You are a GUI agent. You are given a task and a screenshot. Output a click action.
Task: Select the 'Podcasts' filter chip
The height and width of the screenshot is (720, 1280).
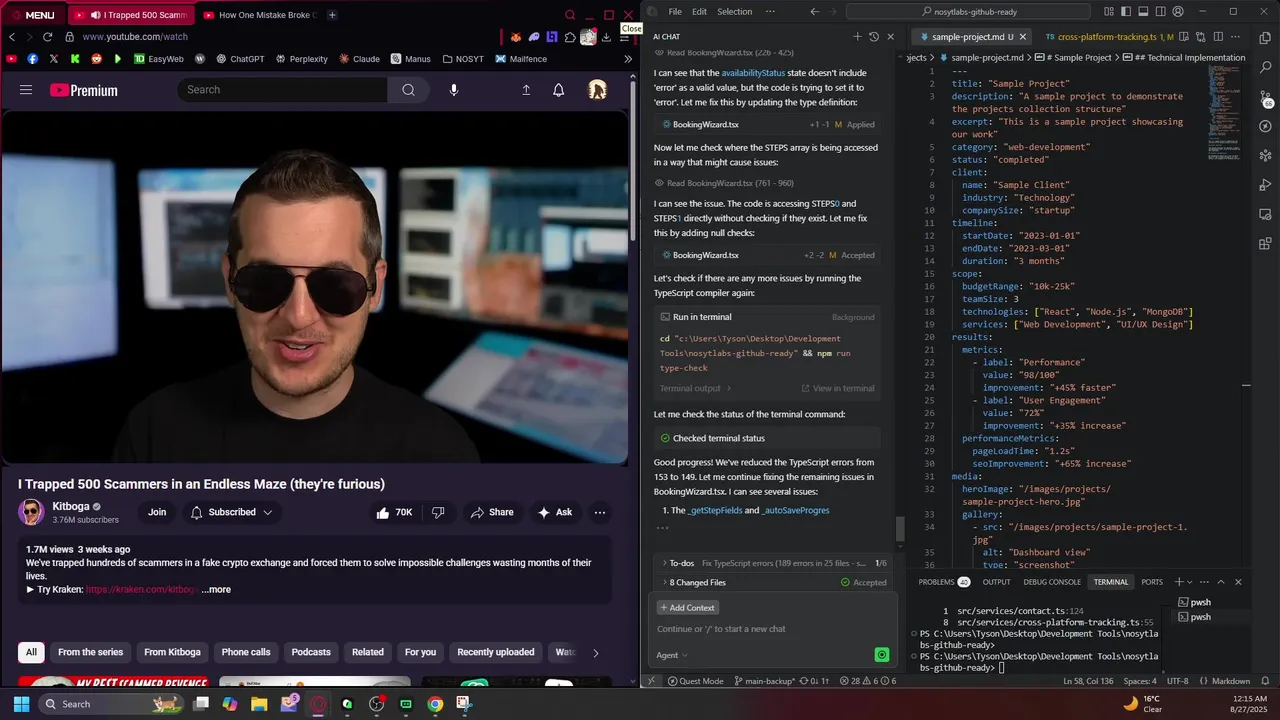tap(311, 652)
